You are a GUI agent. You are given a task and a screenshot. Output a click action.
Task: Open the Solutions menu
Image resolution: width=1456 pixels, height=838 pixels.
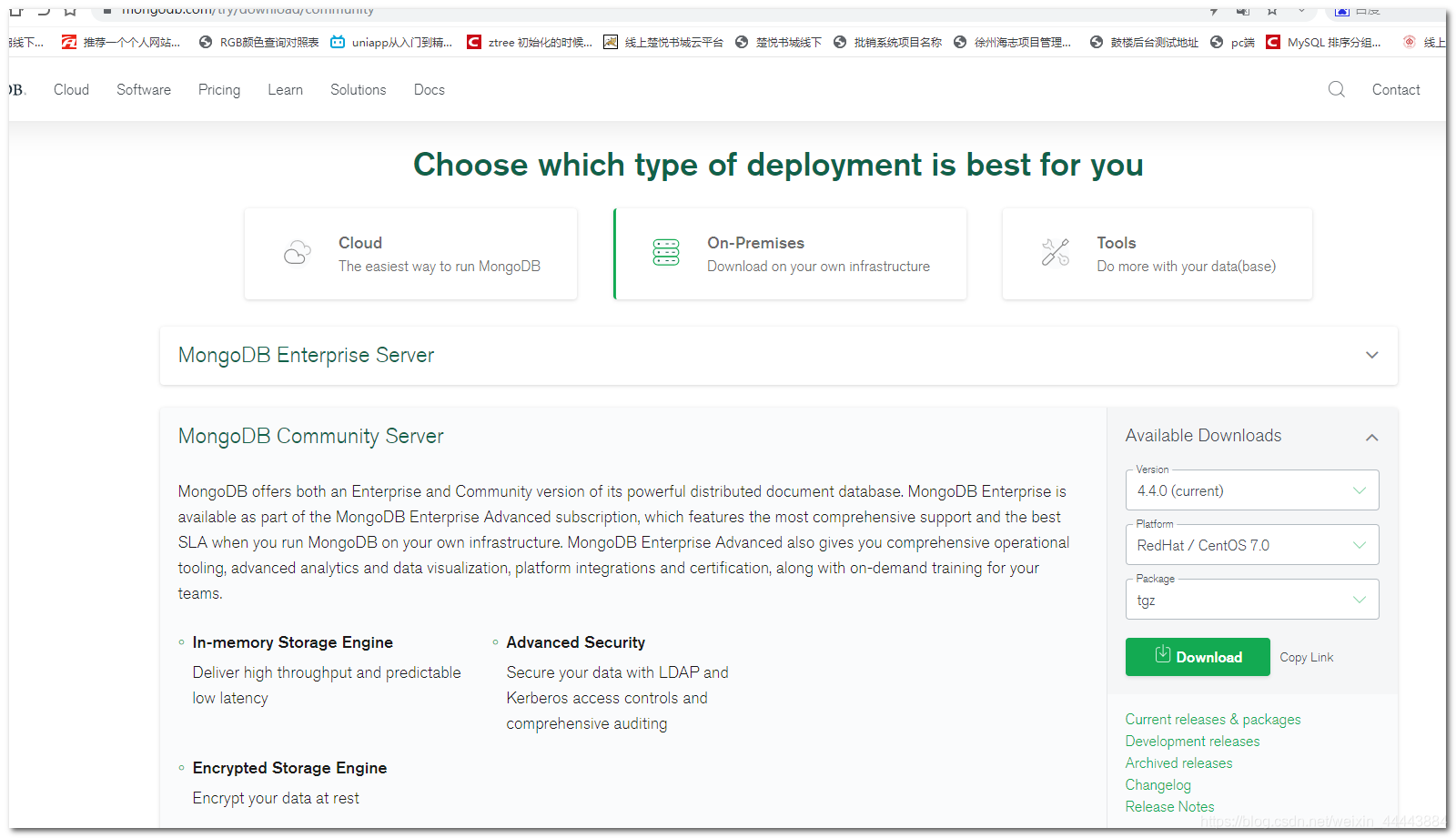(358, 89)
